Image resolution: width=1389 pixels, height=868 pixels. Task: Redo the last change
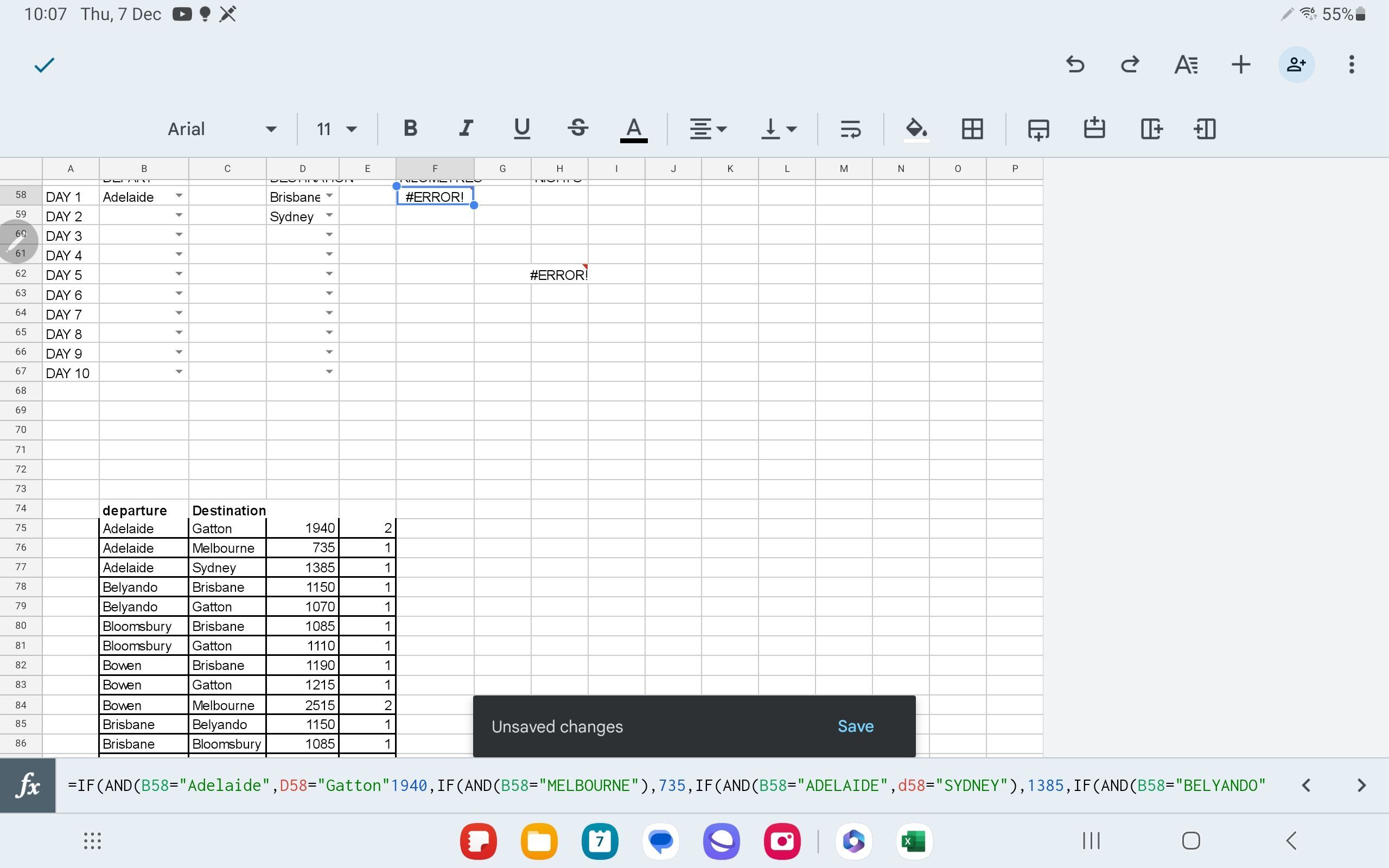pyautogui.click(x=1129, y=65)
